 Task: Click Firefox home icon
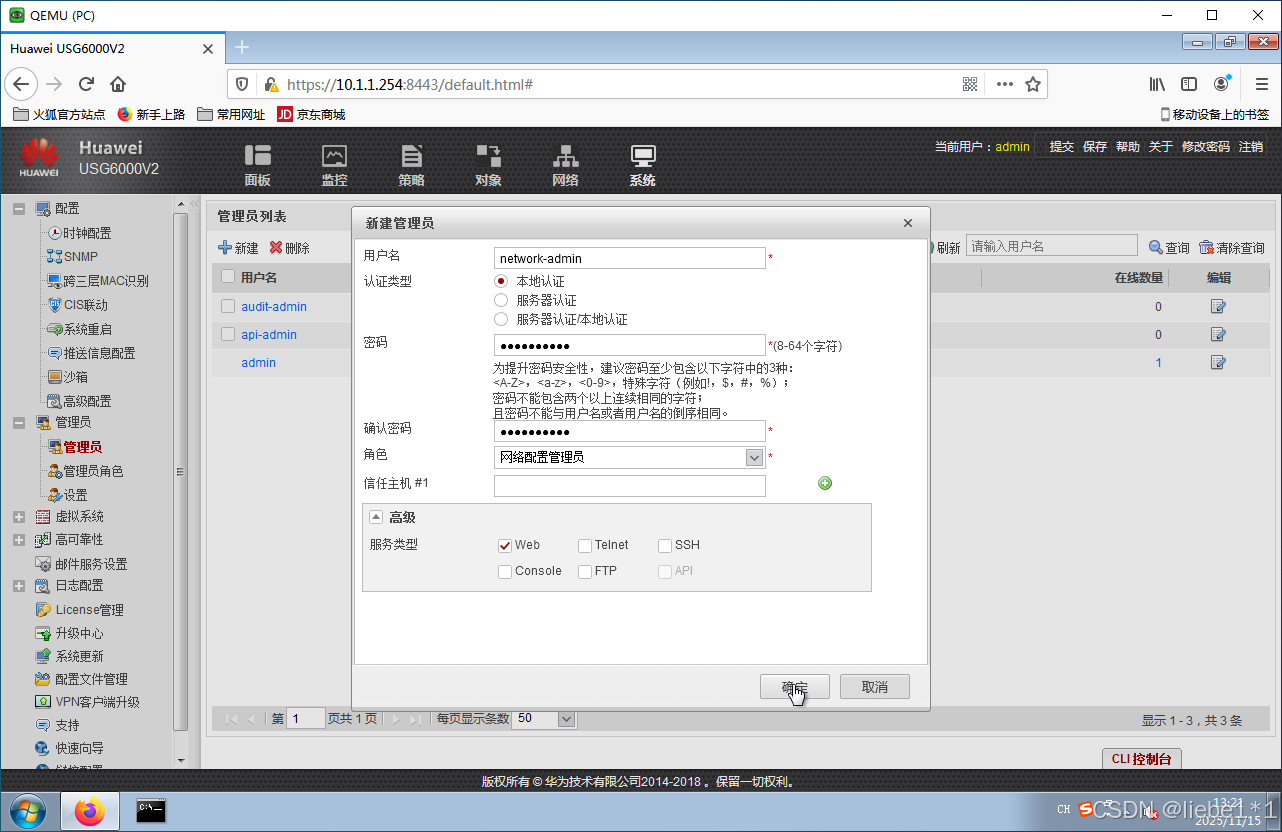pos(118,84)
